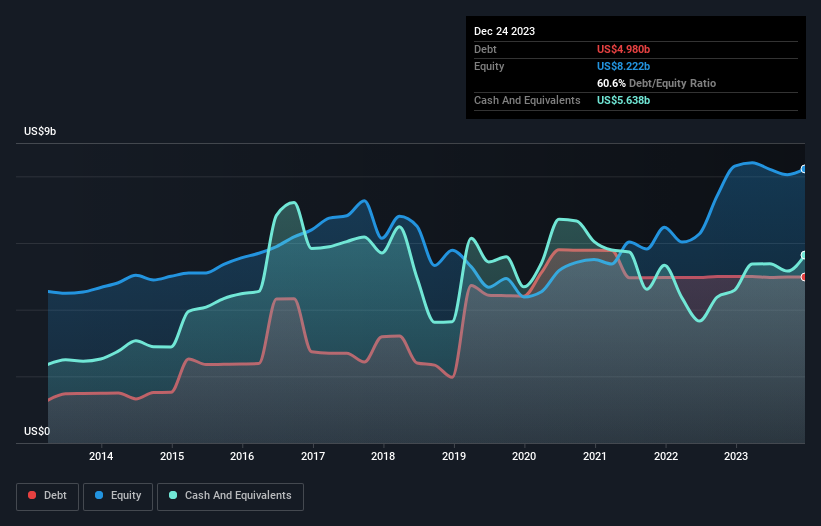821x526 pixels.
Task: Click the US$9b y-axis label
Action: 40,131
